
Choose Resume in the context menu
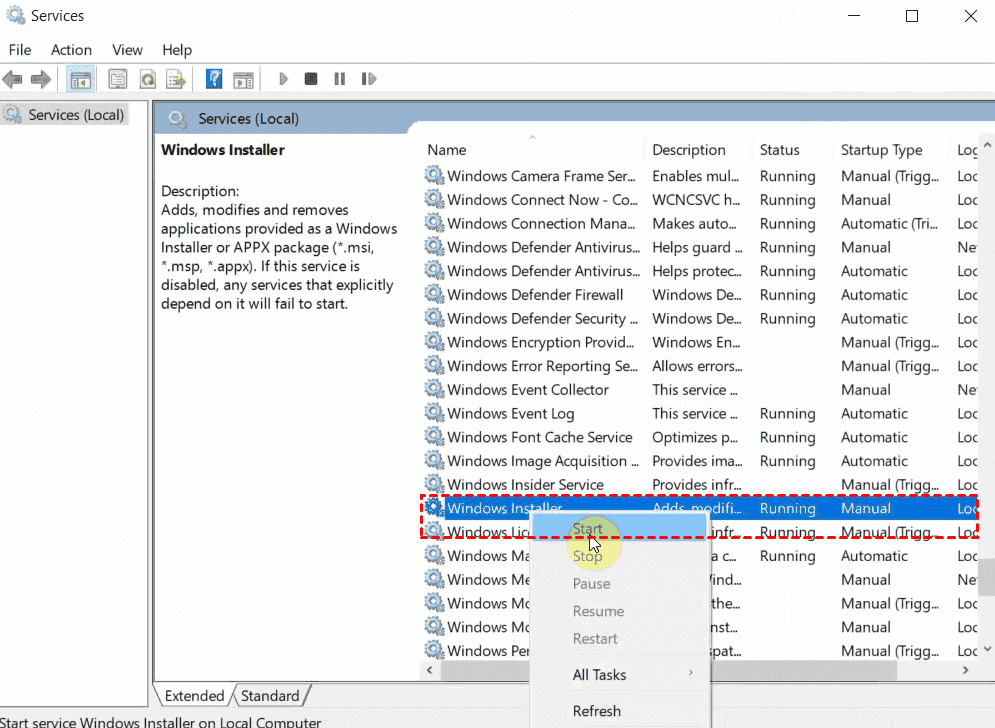(618, 611)
